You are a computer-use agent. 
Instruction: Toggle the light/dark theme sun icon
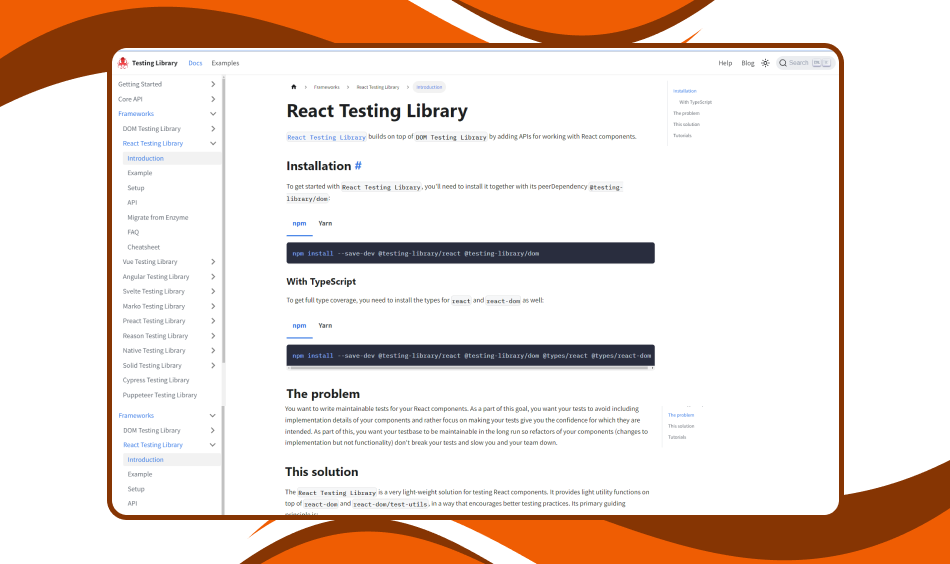(765, 63)
